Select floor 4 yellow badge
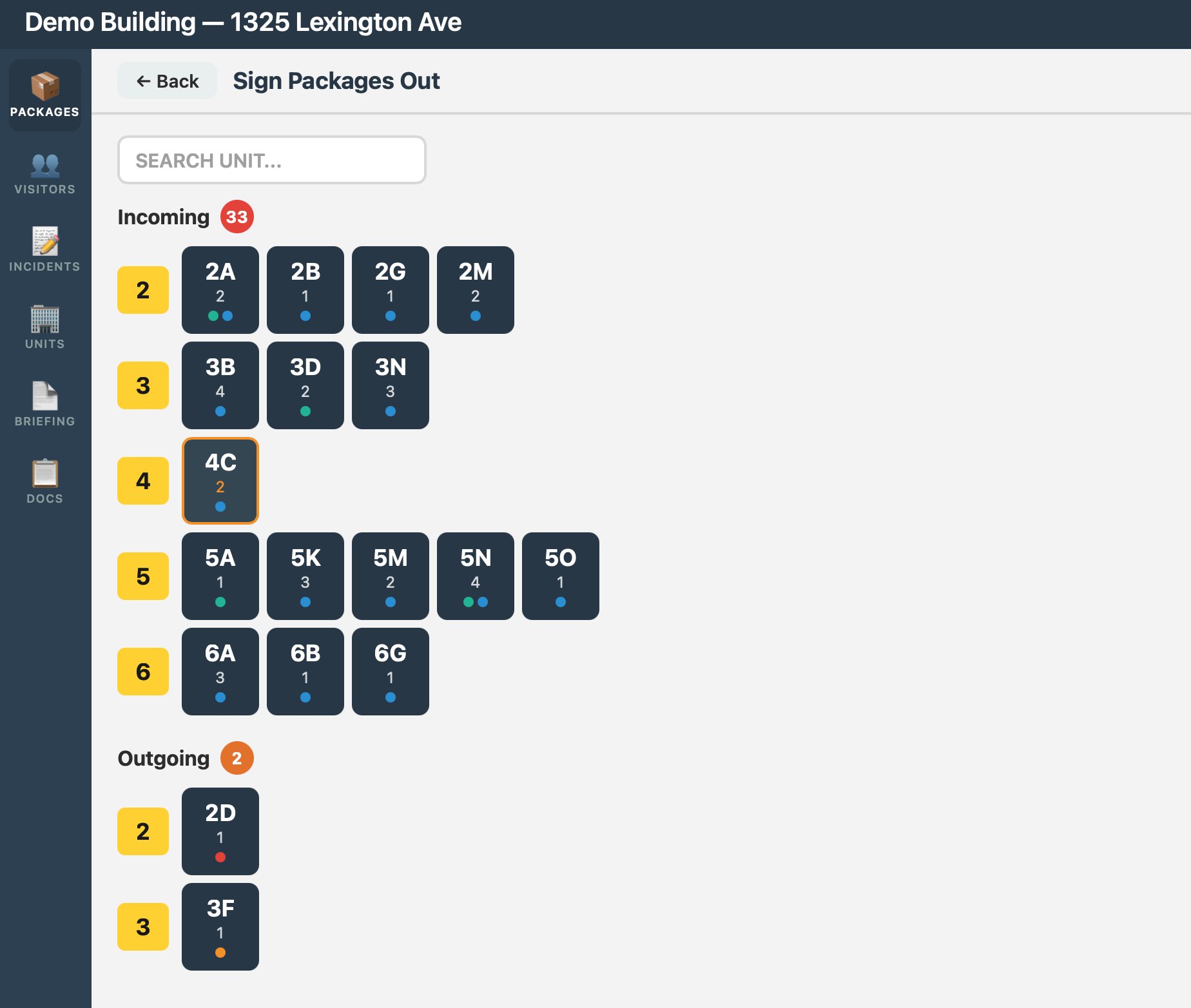 [142, 481]
